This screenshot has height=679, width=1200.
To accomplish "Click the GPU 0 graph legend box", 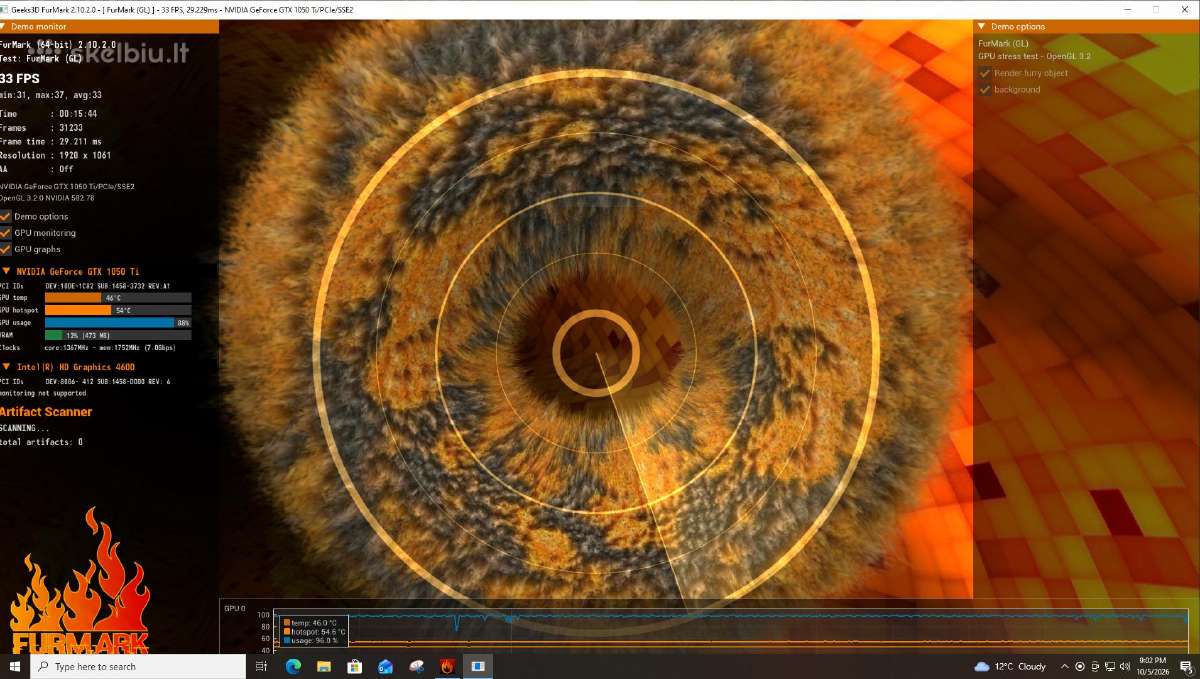I will 315,631.
